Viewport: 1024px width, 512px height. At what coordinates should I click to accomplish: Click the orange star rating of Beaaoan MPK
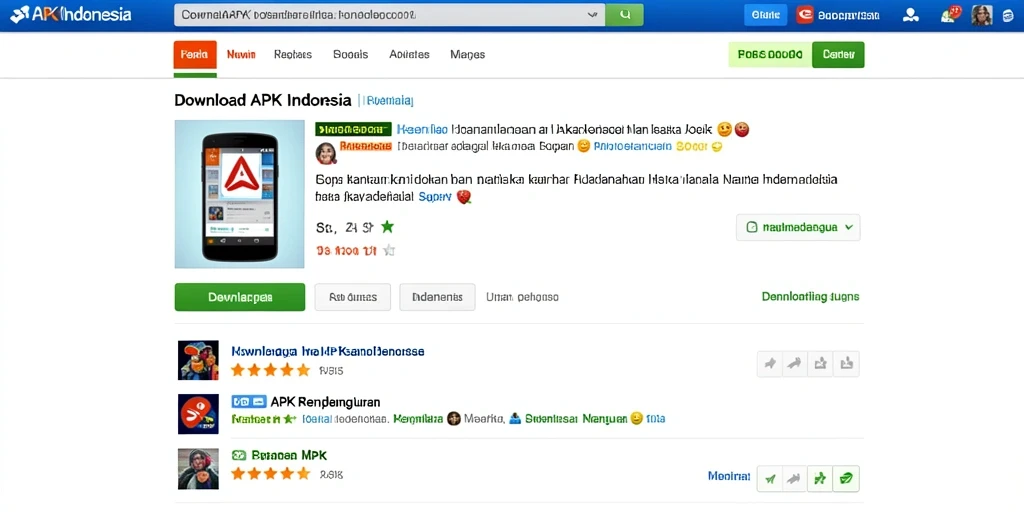coord(270,473)
